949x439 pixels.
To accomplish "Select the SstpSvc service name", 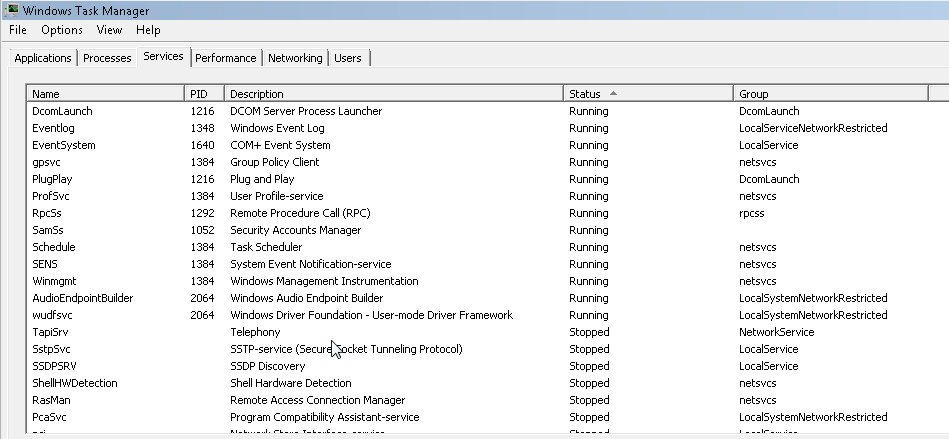I will tap(51, 349).
